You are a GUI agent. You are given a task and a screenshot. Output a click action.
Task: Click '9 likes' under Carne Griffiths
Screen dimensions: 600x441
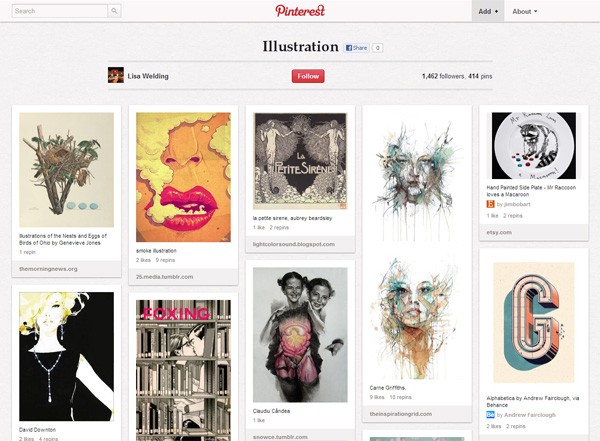pos(377,397)
